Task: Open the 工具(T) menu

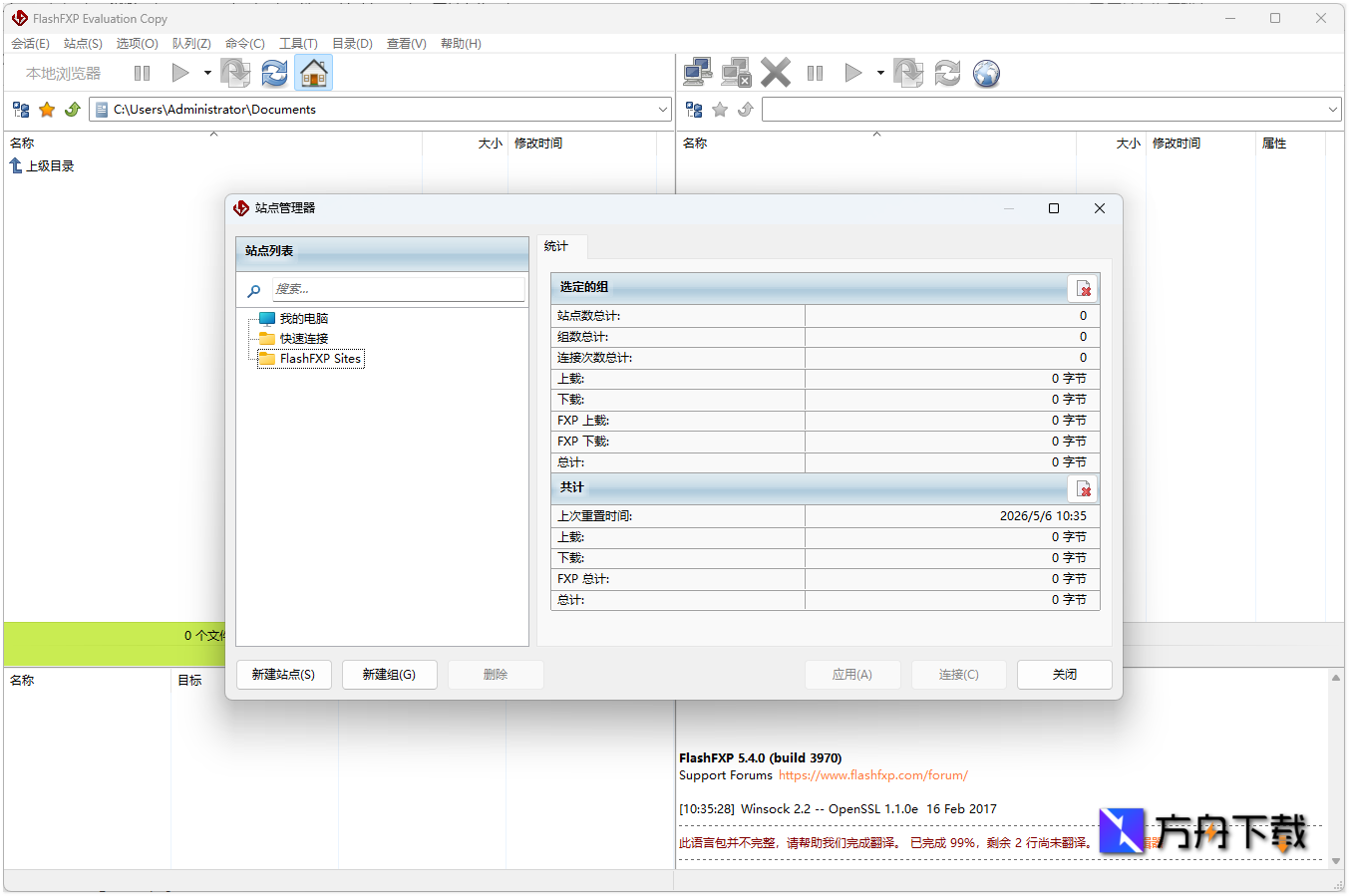Action: click(x=298, y=44)
